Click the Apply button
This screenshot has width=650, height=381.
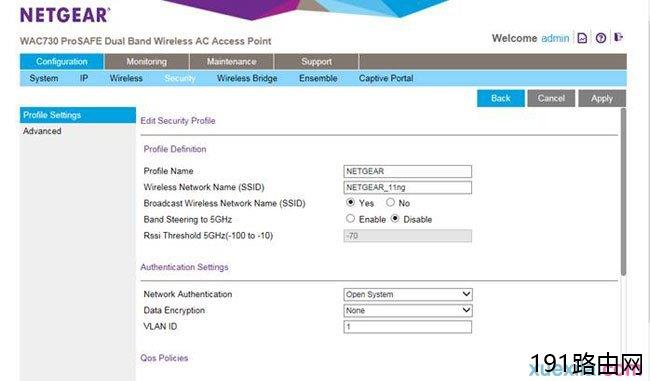pyautogui.click(x=602, y=98)
